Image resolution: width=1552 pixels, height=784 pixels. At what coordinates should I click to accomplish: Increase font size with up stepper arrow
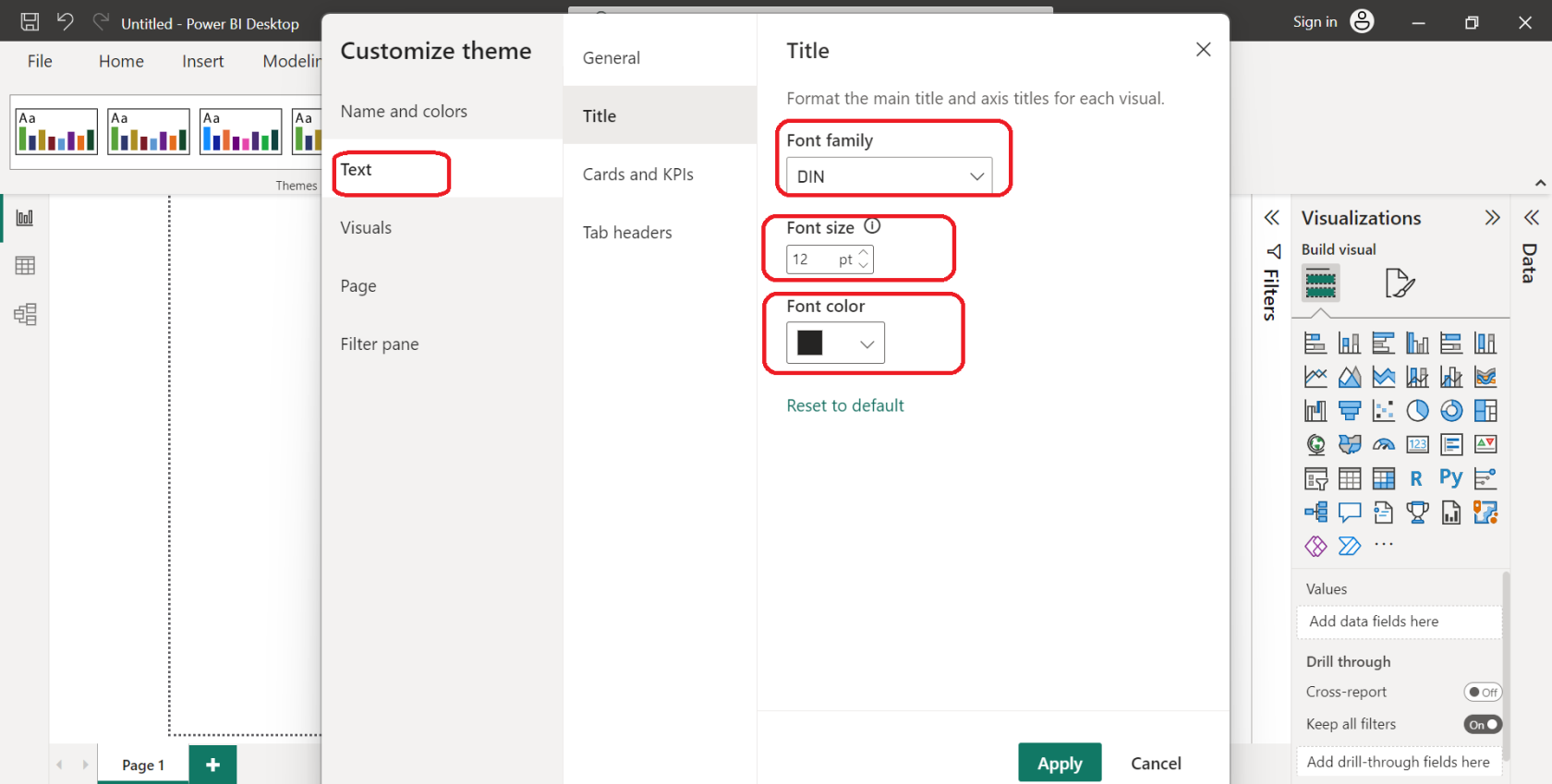coord(864,252)
